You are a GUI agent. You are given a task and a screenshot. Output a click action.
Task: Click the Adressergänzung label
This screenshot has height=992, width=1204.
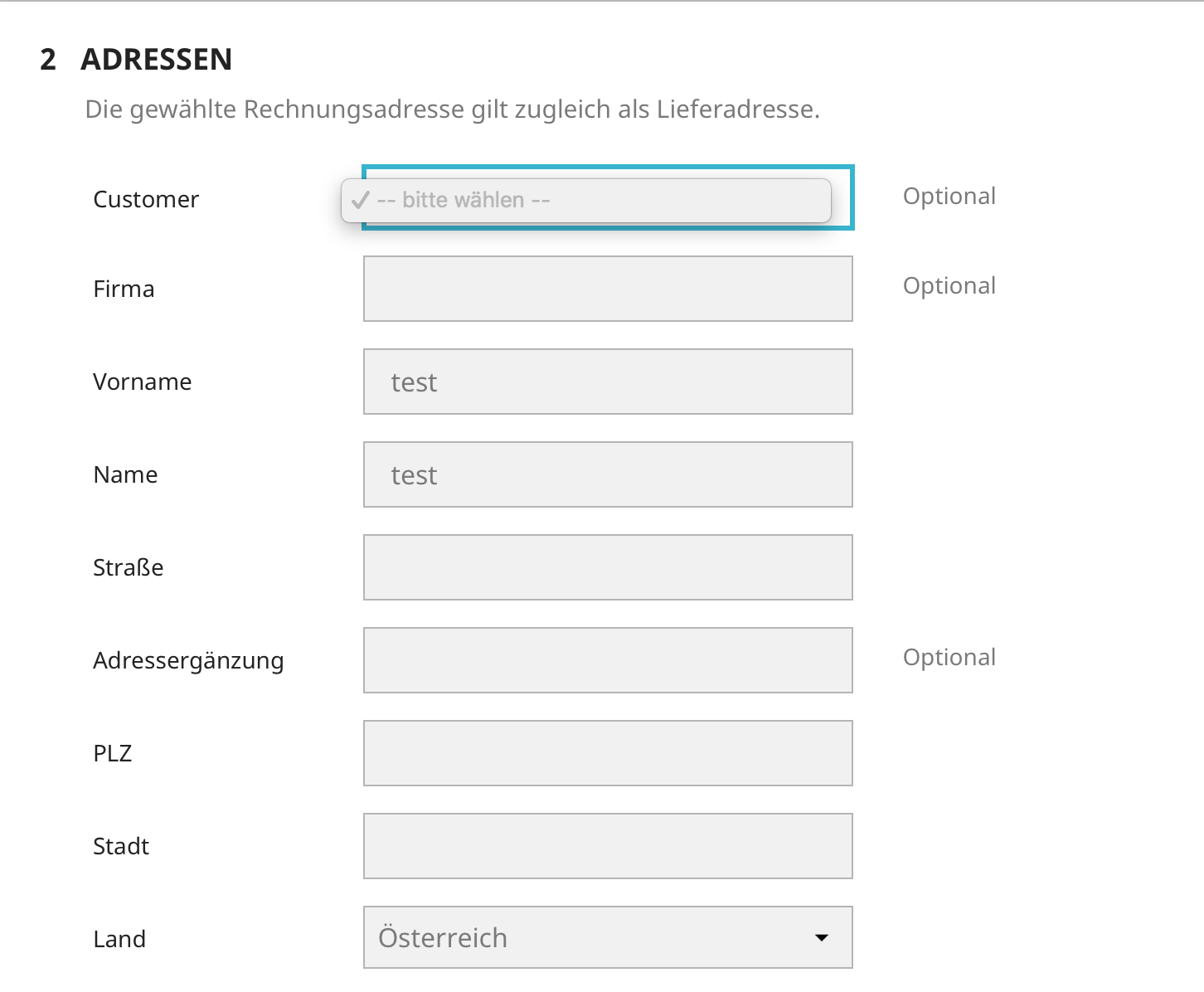point(188,661)
